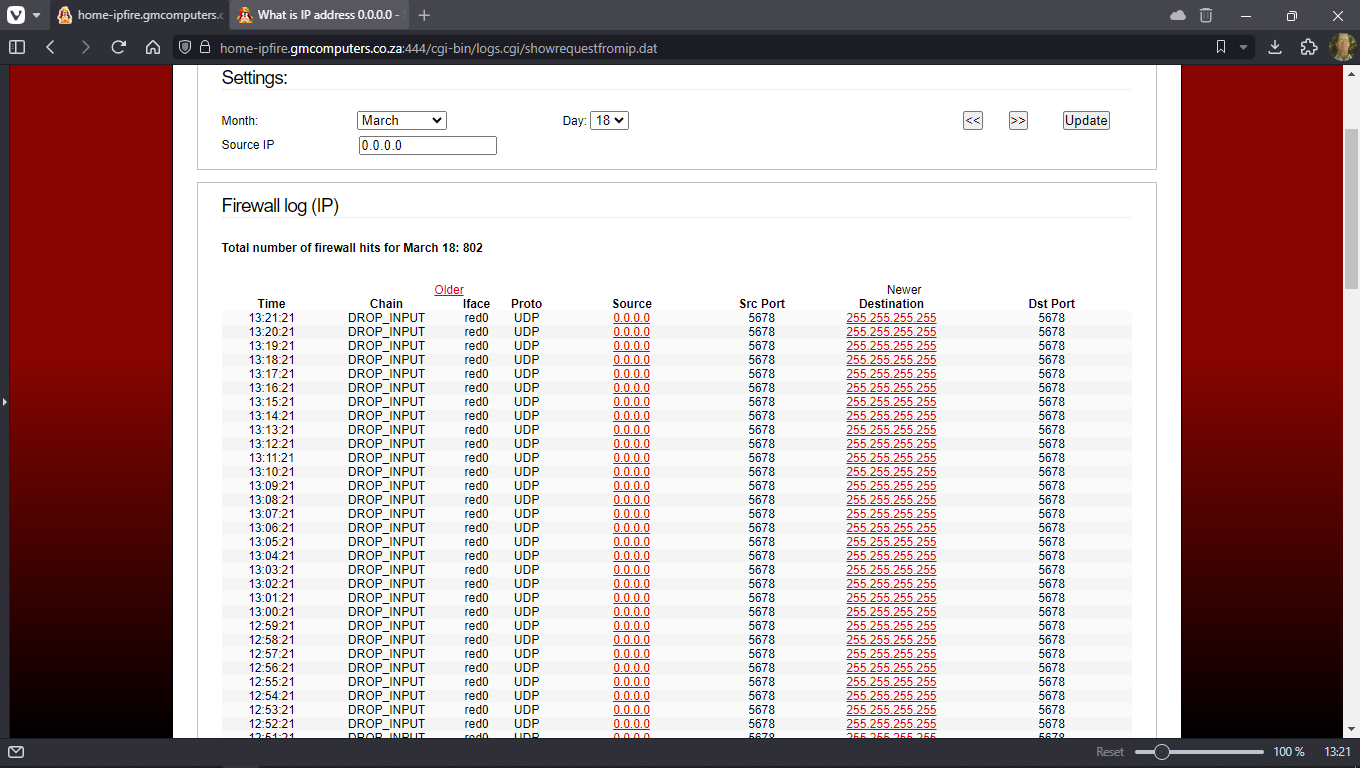
Task: Switch to the 'What is IP address 0.0.0.0' tab
Action: [x=318, y=15]
